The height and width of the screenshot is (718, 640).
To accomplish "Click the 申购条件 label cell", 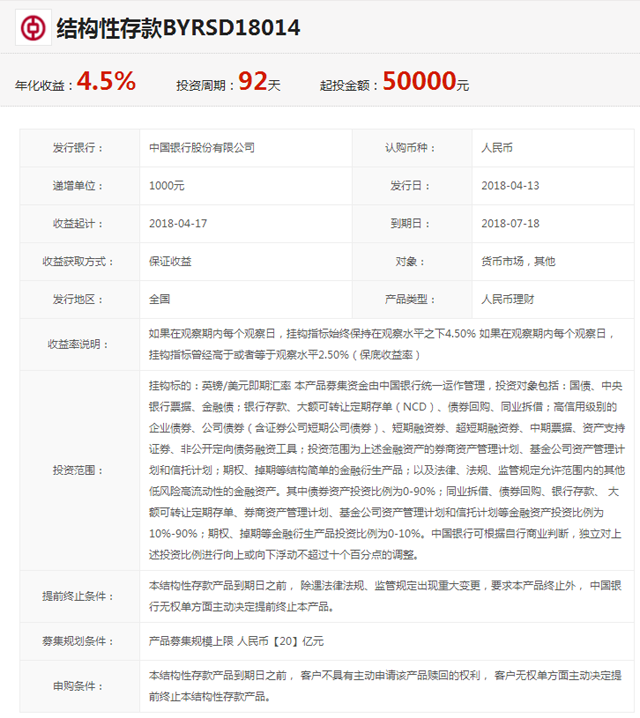I will click(x=80, y=686).
